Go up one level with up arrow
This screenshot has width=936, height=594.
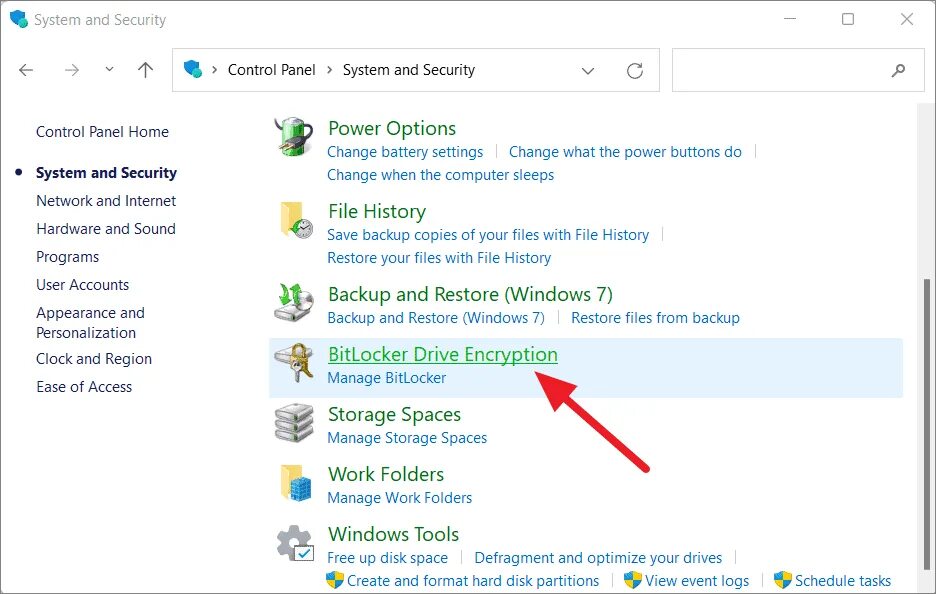145,70
